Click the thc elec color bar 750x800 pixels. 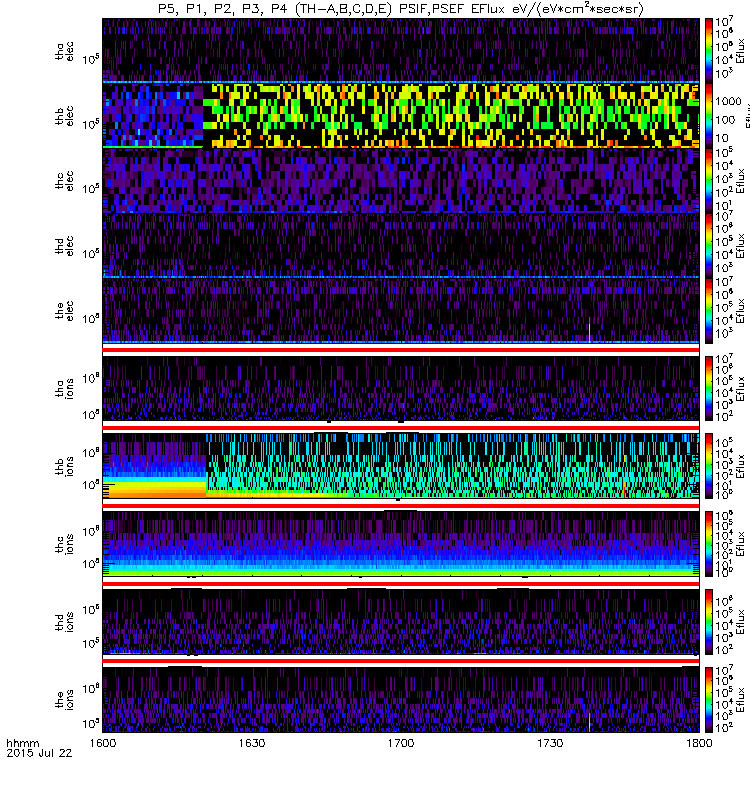[x=709, y=180]
